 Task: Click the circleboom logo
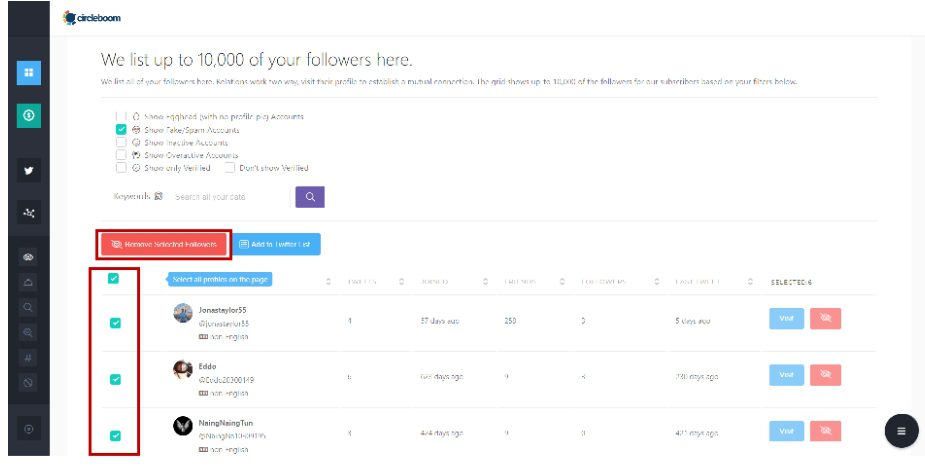click(92, 18)
